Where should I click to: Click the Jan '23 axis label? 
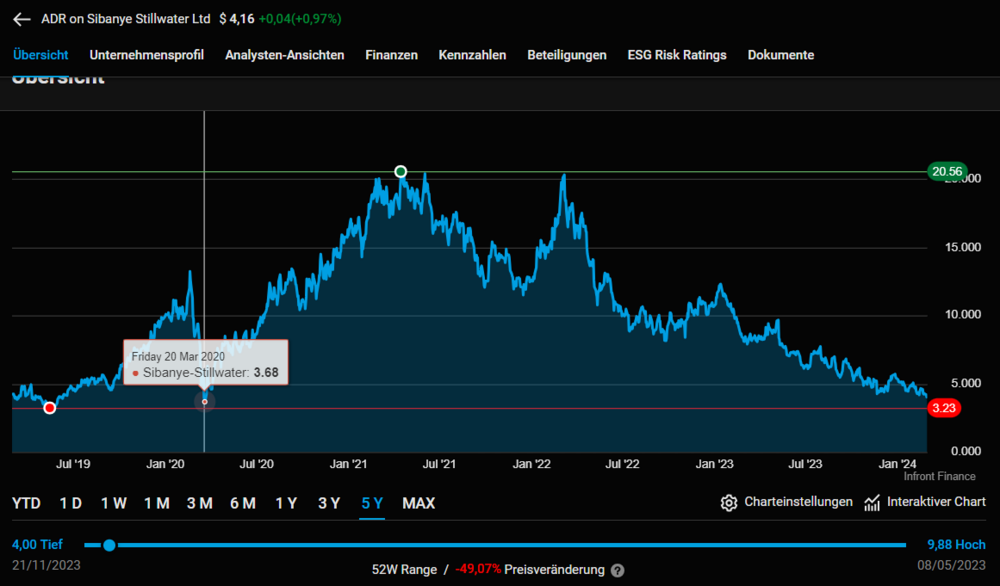tap(714, 464)
